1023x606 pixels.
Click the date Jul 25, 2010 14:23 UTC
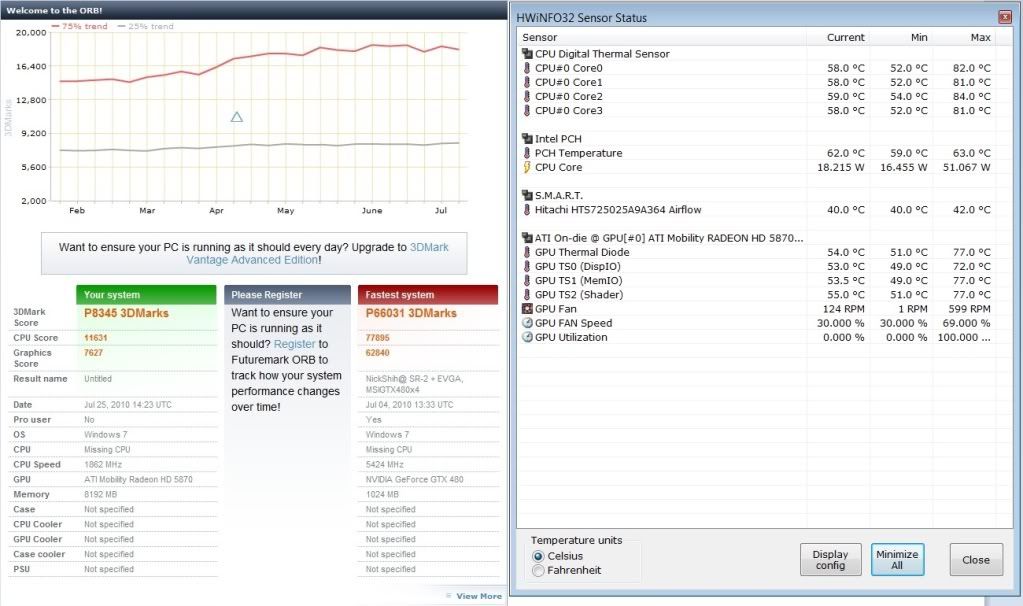pos(128,404)
